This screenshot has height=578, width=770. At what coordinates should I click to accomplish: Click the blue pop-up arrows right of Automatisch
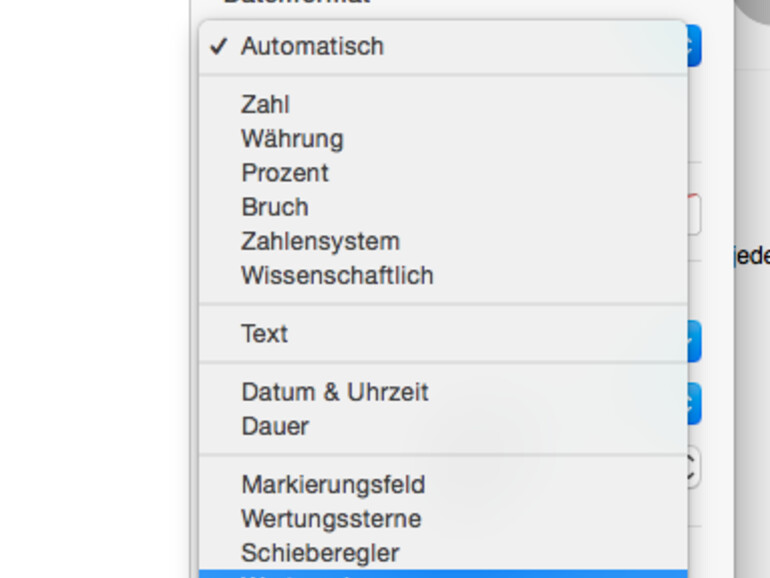[694, 46]
